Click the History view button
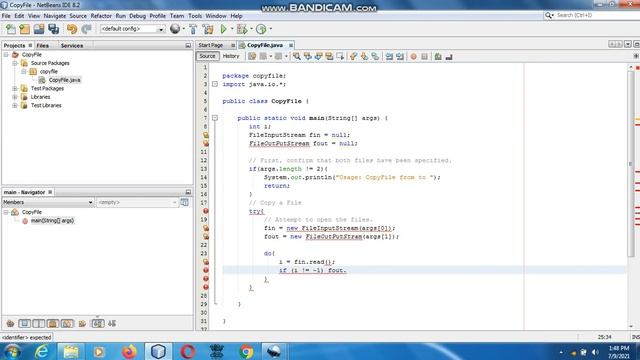 231,56
